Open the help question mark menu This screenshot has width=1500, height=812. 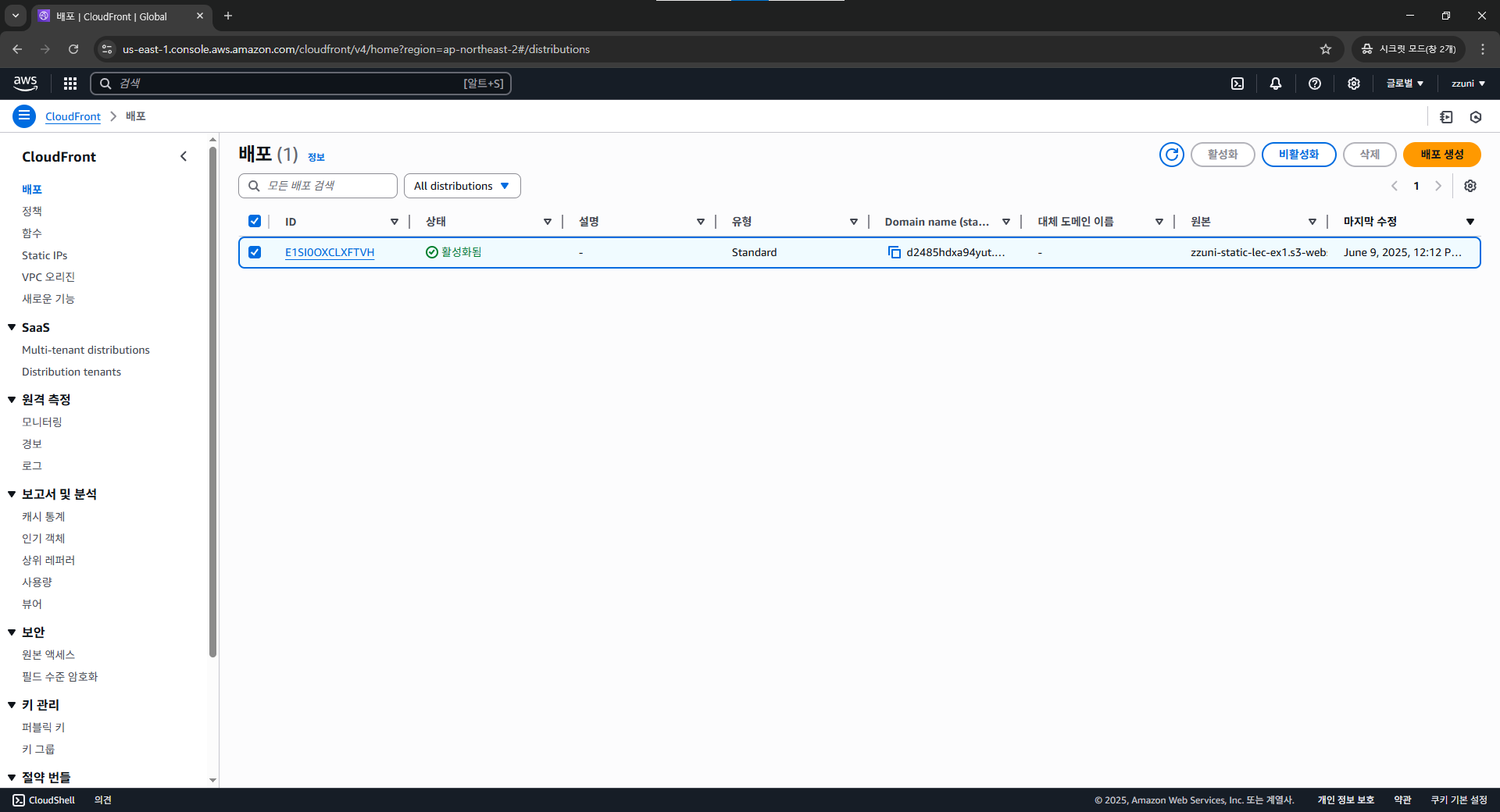(x=1315, y=84)
